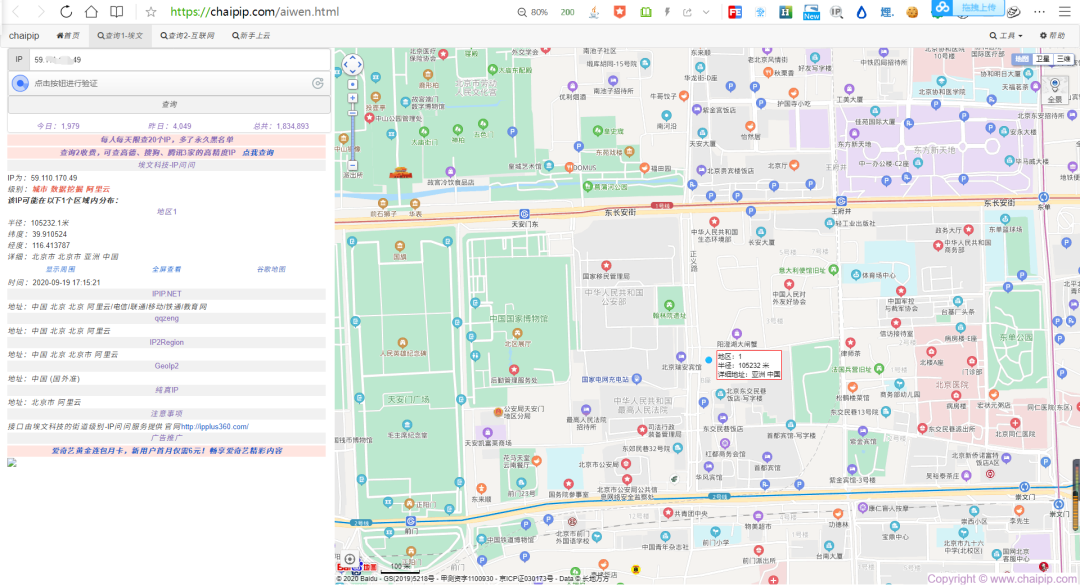Open the browser hamburger main menu
The height and width of the screenshot is (585, 1080).
click(x=1065, y=12)
